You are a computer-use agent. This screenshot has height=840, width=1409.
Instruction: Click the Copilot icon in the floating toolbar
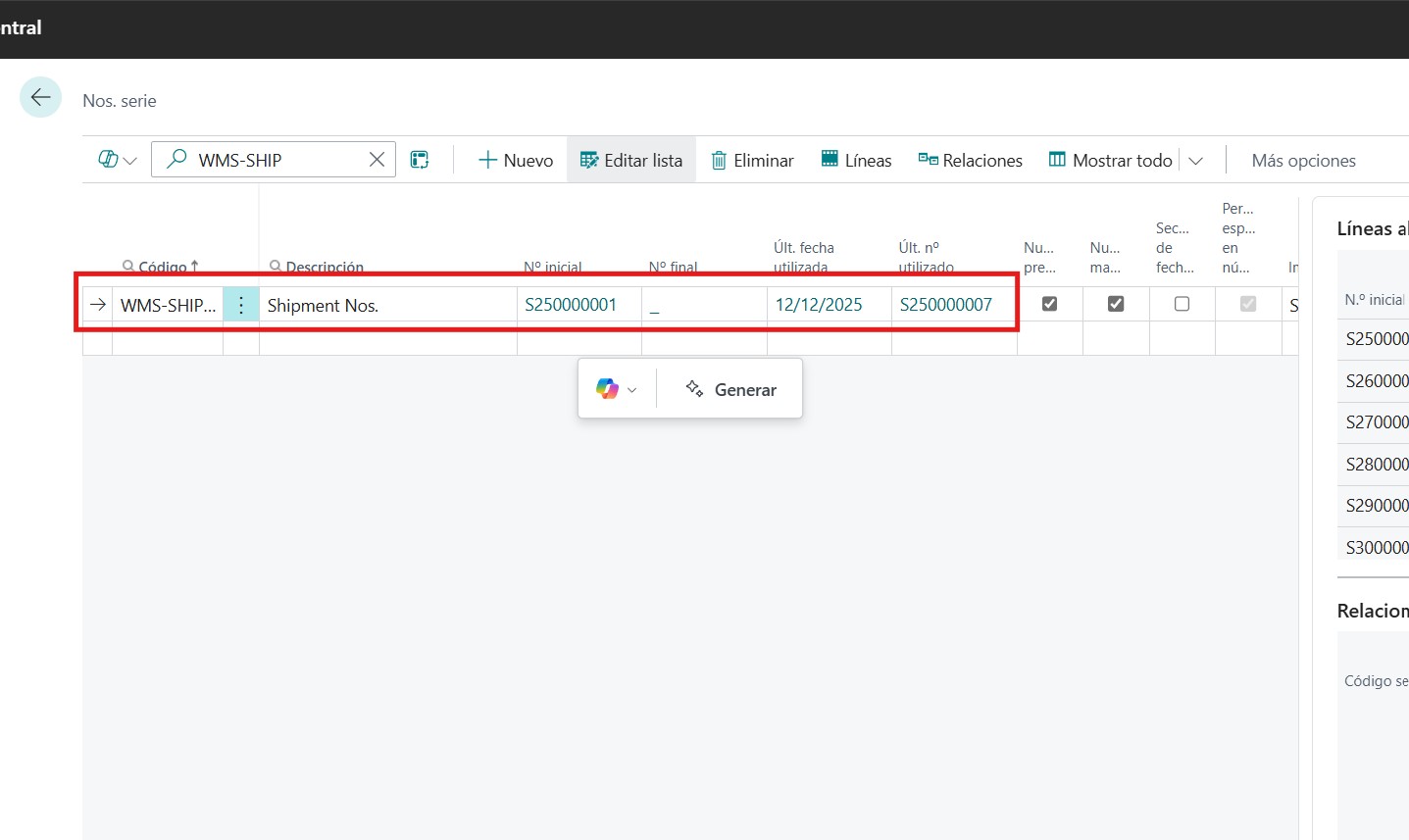pos(607,389)
